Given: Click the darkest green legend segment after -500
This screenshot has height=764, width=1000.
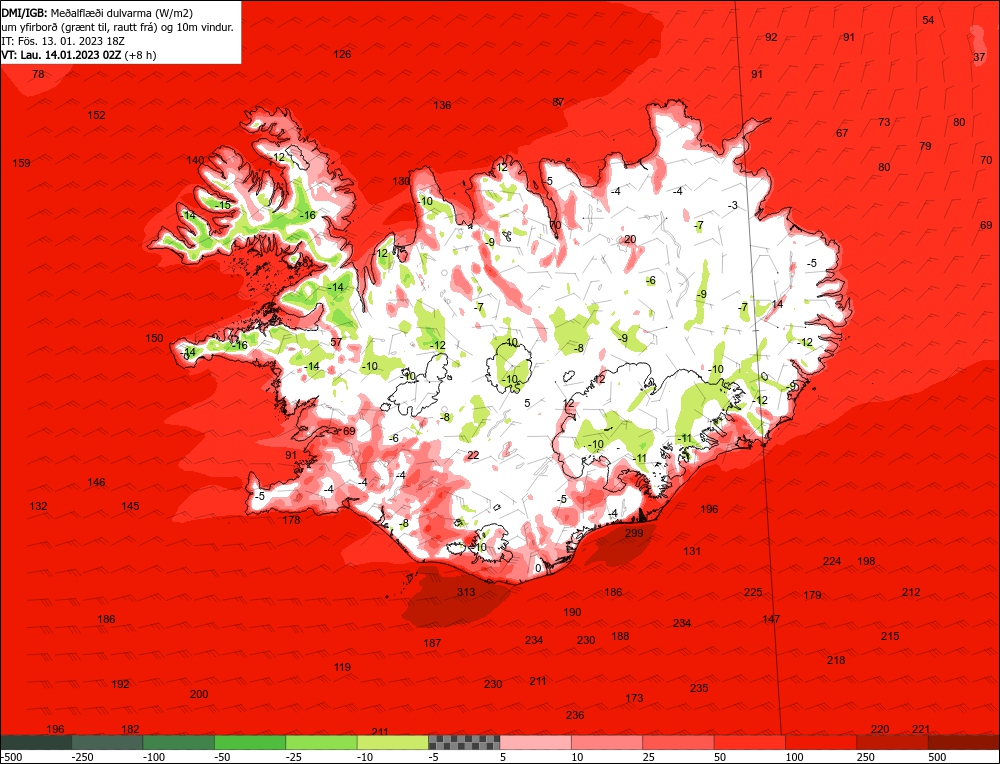Looking at the screenshot, I should pyautogui.click(x=36, y=742).
